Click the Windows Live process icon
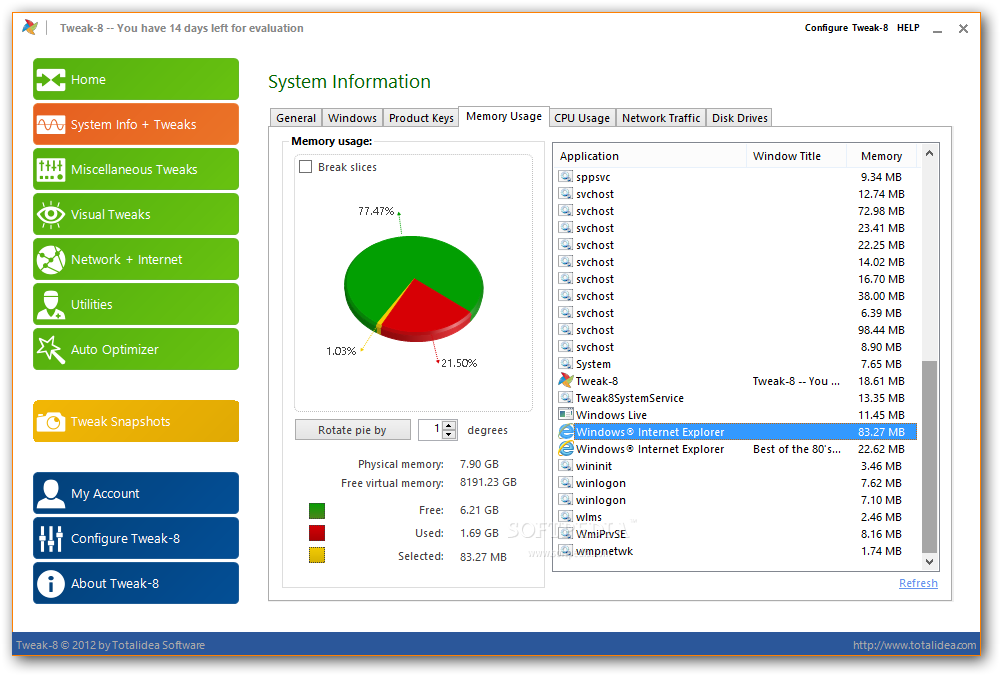Screen dimensions: 1001x676 (566, 414)
